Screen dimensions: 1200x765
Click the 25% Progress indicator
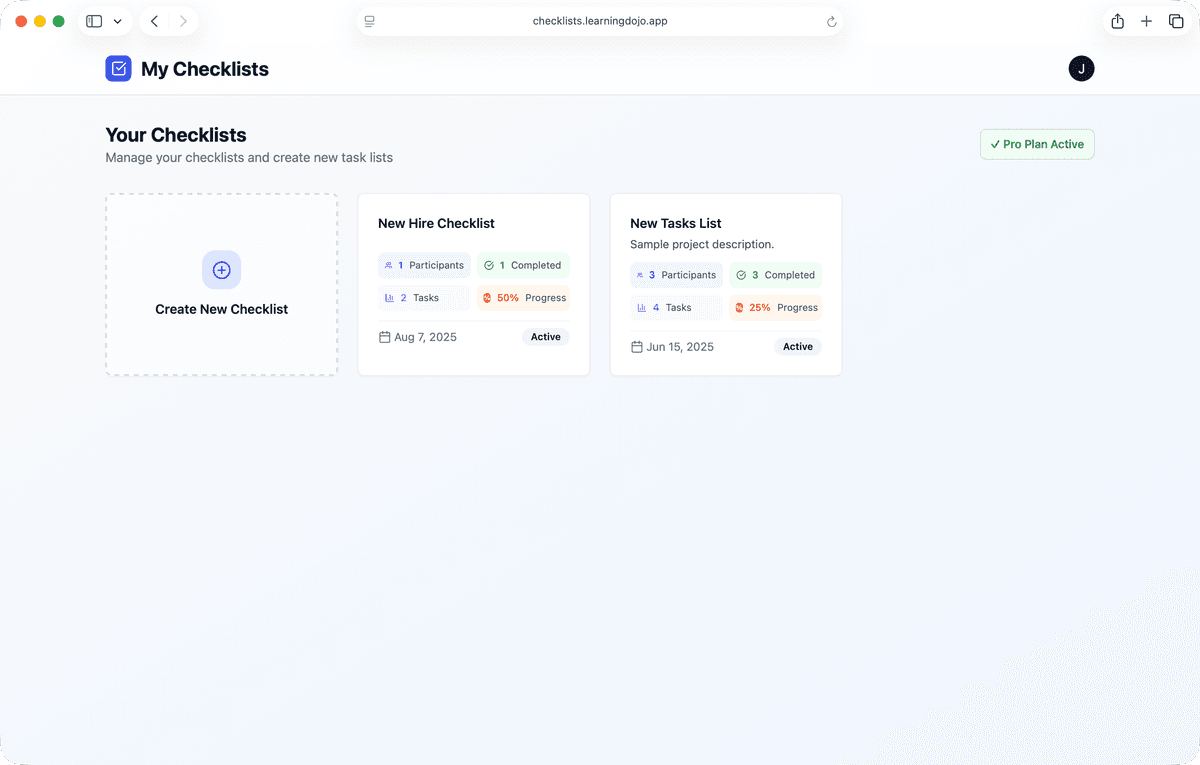(775, 308)
